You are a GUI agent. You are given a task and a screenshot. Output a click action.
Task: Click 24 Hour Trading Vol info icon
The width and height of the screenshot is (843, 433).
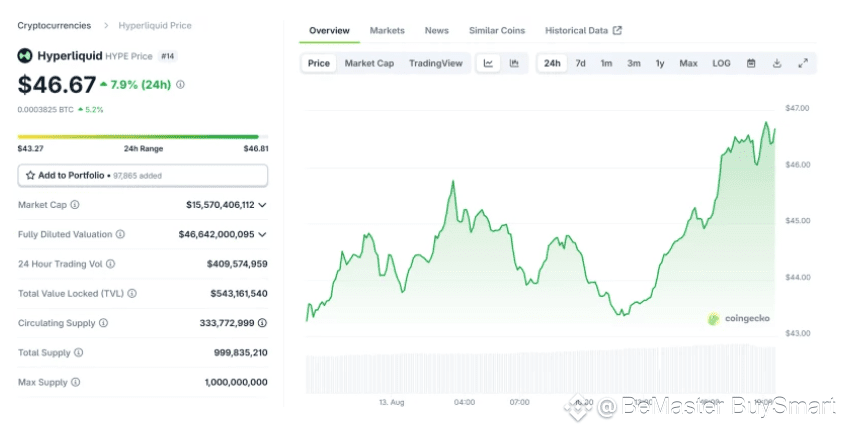coord(110,264)
